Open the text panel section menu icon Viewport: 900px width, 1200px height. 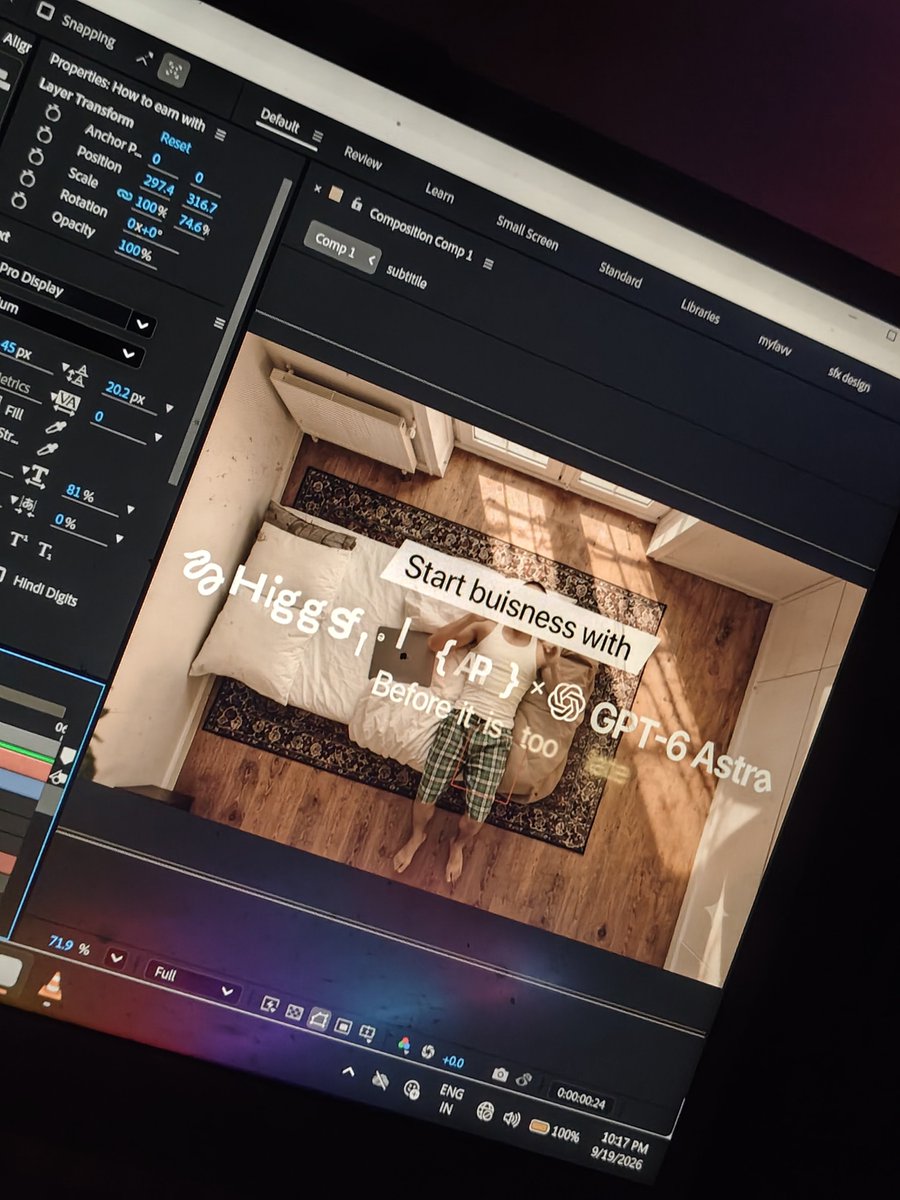[220, 324]
